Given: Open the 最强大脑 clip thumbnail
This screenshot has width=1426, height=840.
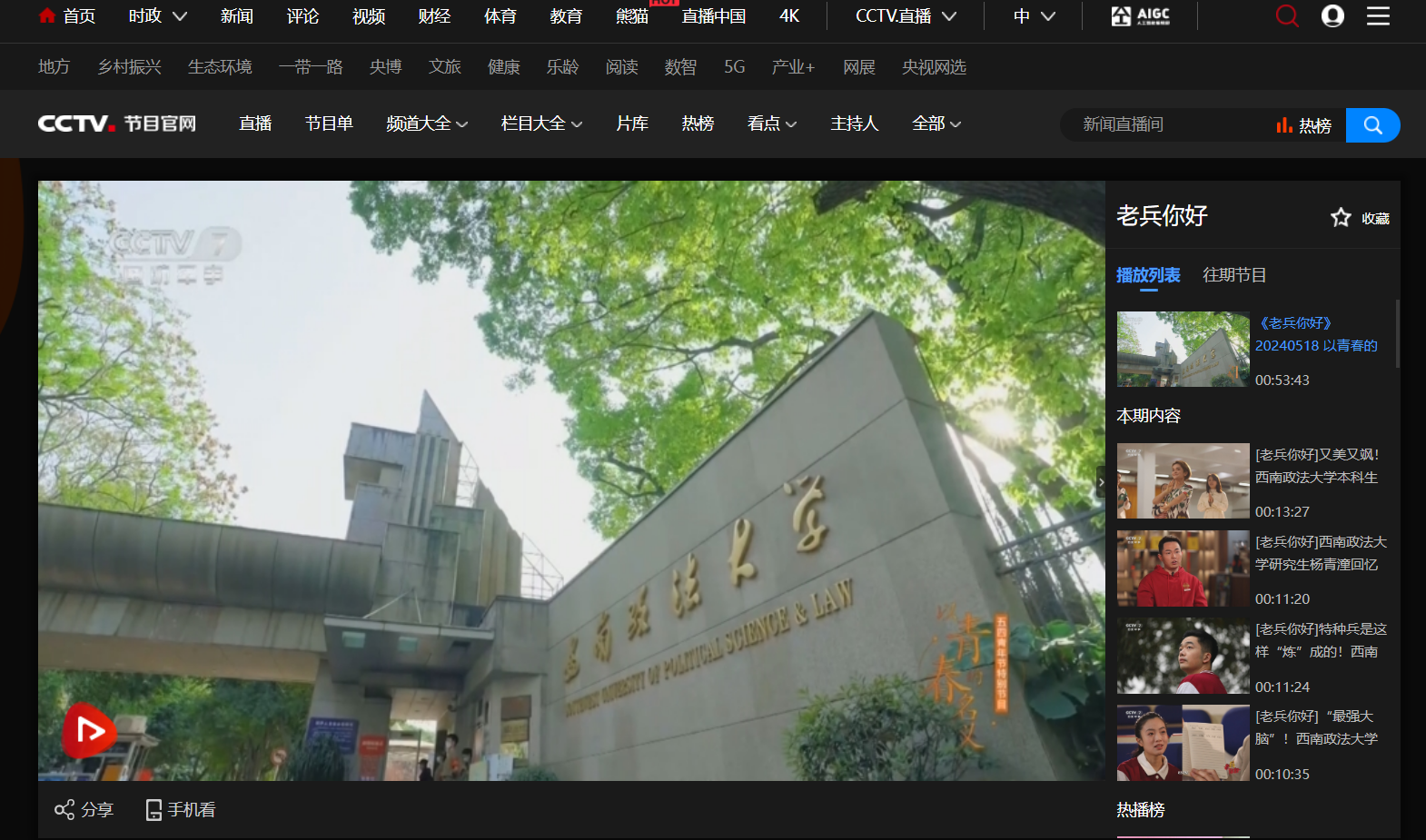Looking at the screenshot, I should tap(1183, 743).
